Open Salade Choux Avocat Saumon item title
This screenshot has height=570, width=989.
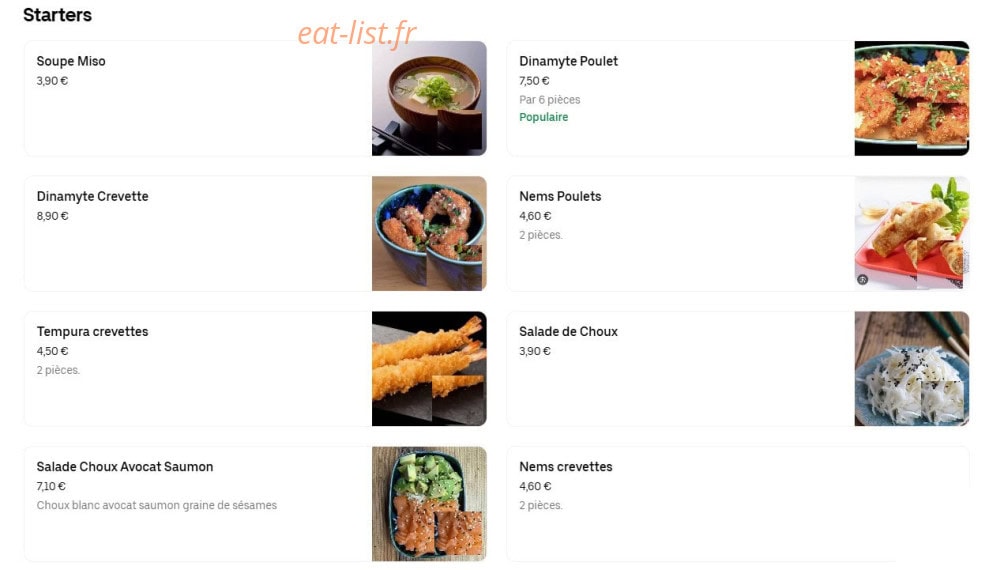click(124, 467)
